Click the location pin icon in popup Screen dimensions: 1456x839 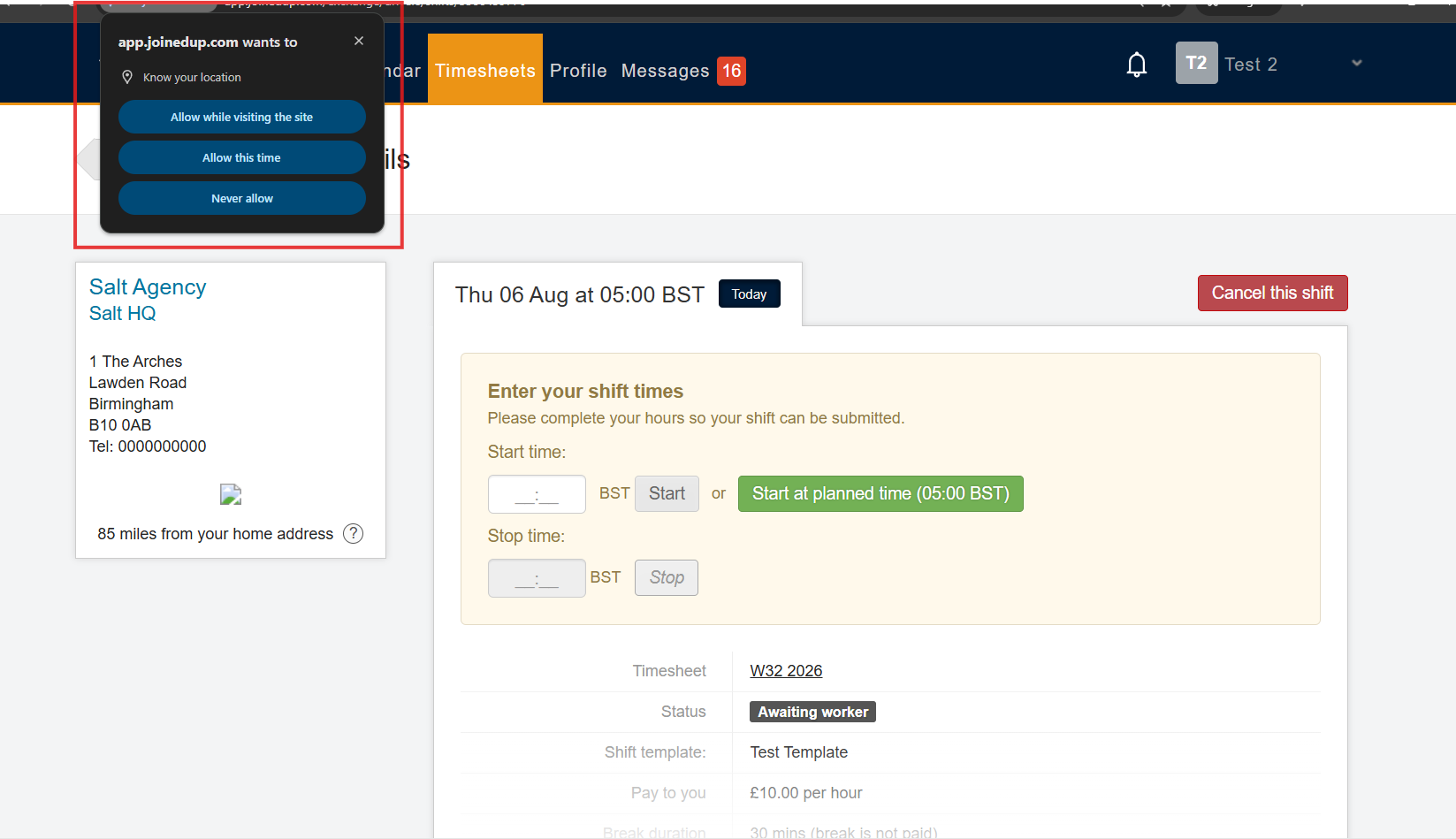click(127, 77)
